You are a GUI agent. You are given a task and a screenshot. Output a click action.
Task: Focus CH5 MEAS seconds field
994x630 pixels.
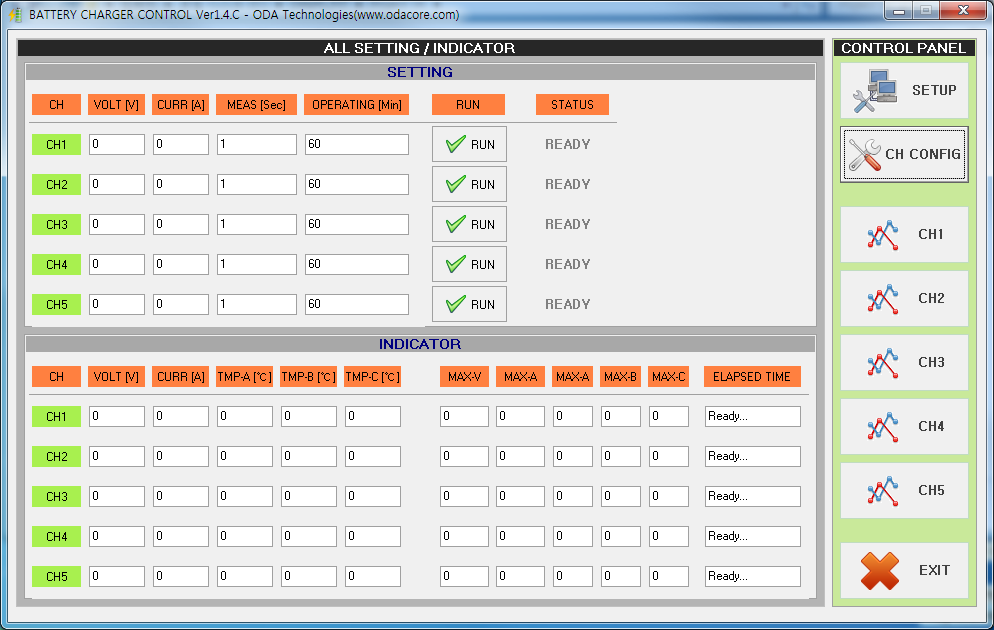257,304
